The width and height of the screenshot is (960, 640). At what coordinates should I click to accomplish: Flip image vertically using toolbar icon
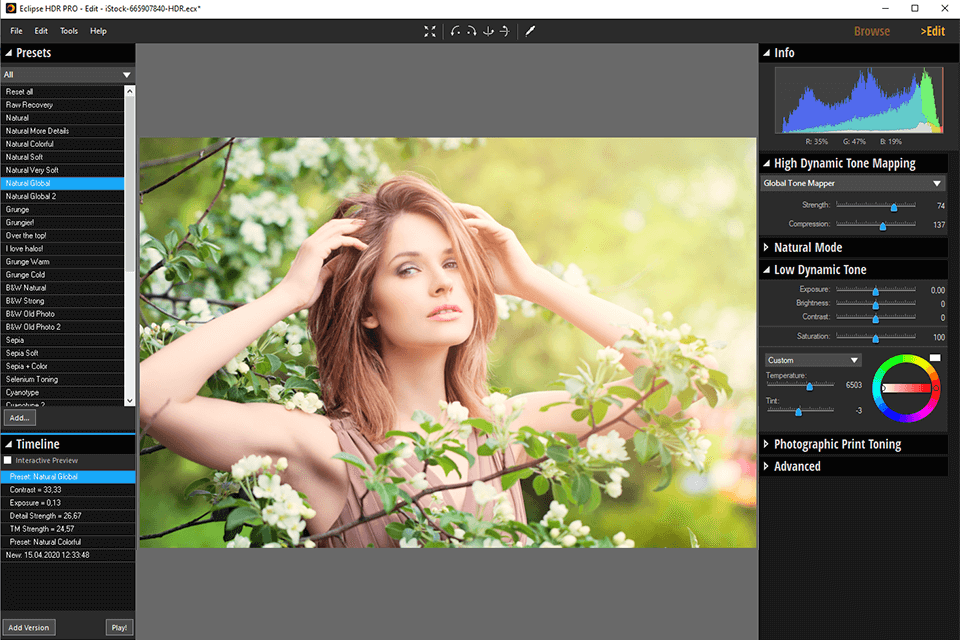(488, 31)
